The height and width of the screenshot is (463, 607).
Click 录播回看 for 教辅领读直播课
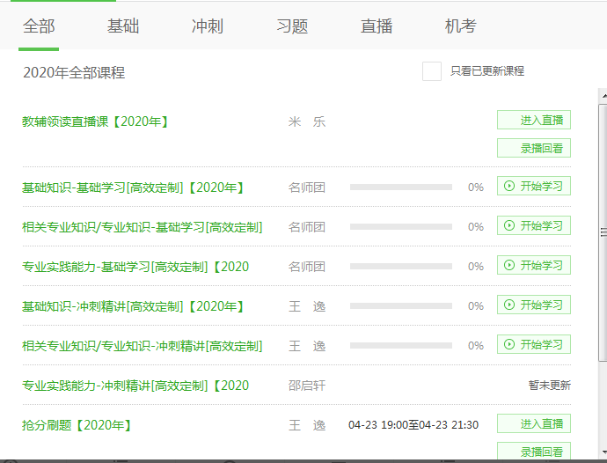[x=534, y=149]
